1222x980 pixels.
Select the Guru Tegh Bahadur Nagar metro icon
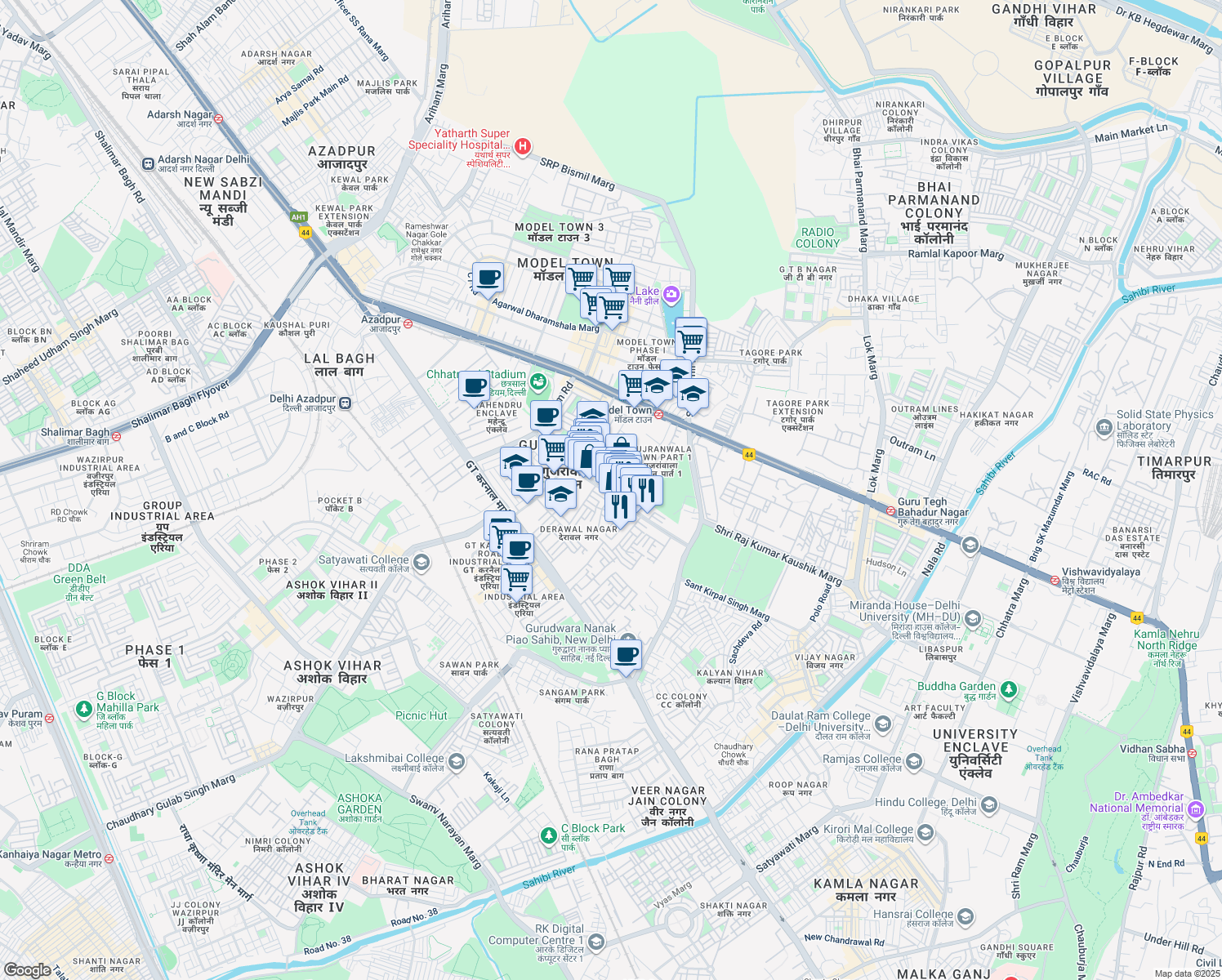pos(890,511)
